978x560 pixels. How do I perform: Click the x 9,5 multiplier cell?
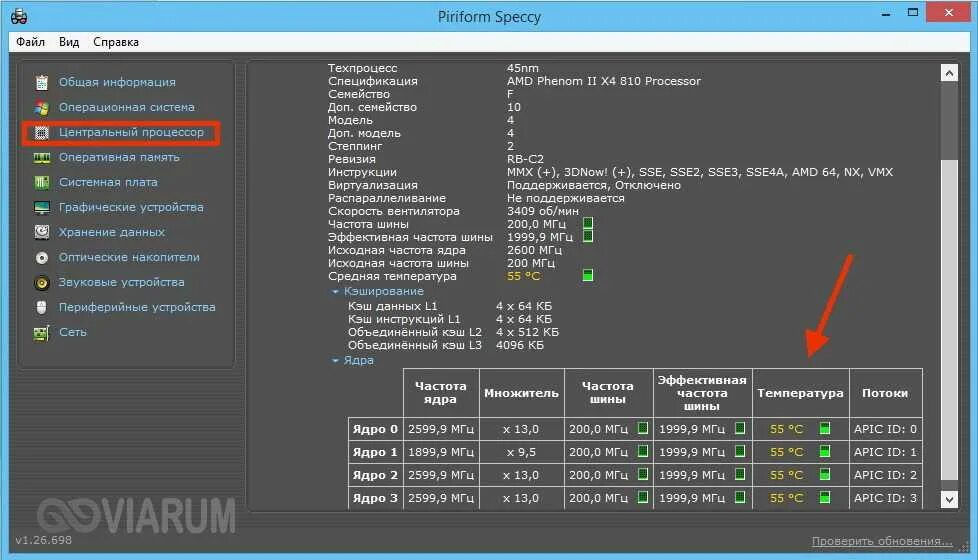(x=521, y=451)
